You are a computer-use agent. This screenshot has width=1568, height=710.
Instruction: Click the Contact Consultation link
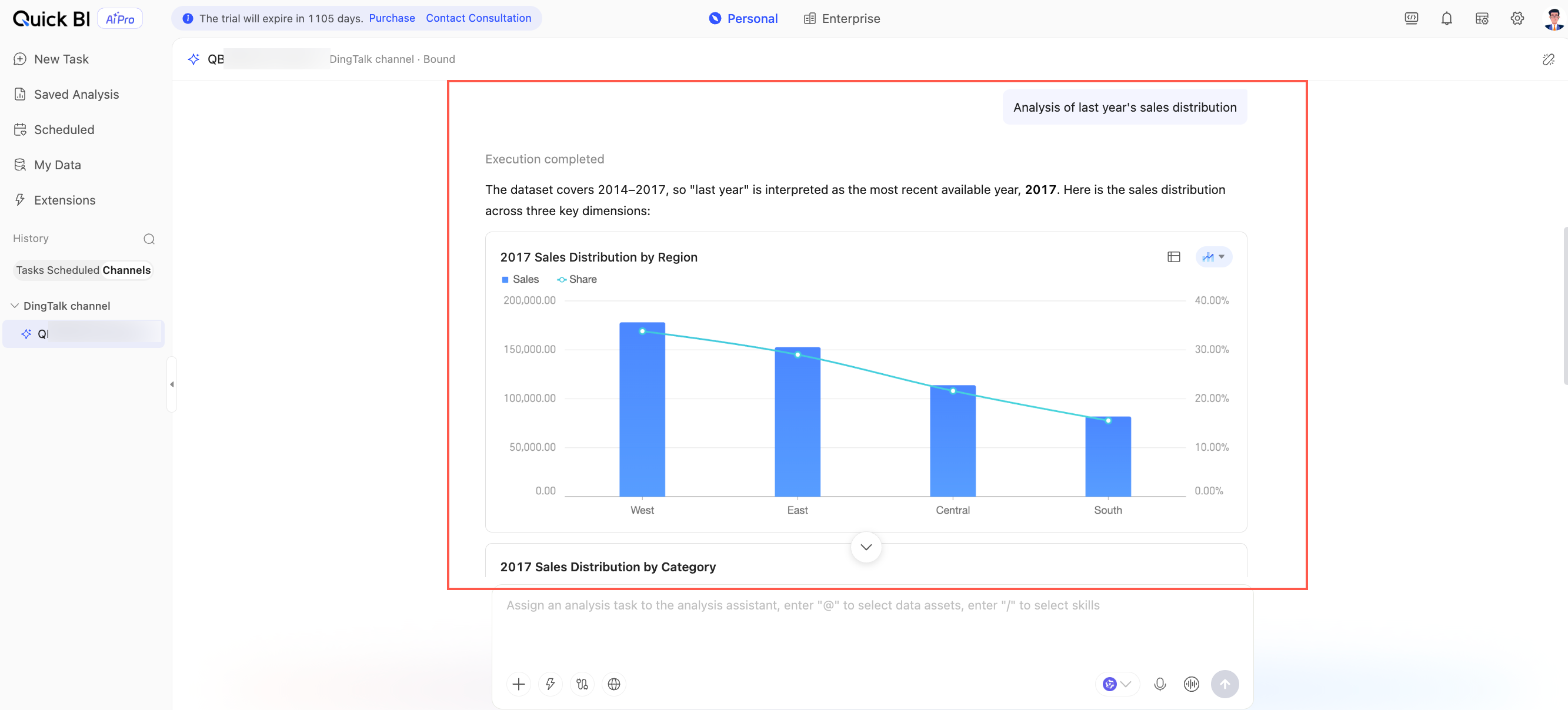coord(478,18)
